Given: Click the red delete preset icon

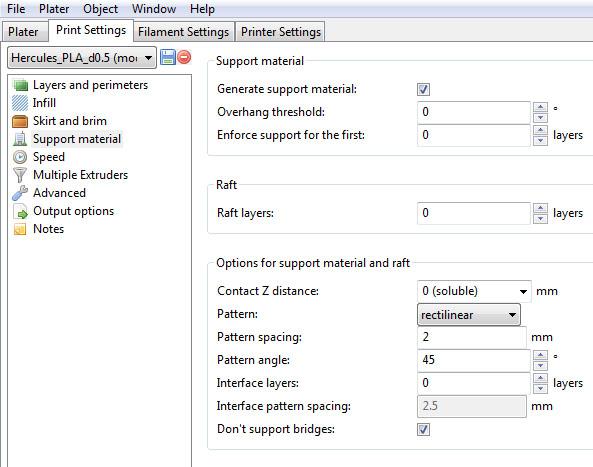Looking at the screenshot, I should [184, 57].
